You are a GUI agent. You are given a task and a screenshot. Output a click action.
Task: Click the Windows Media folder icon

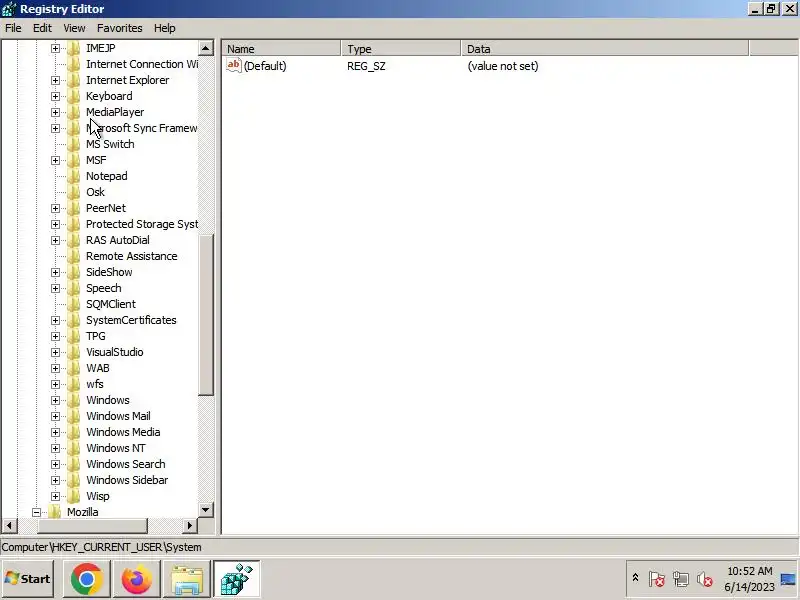coord(74,432)
